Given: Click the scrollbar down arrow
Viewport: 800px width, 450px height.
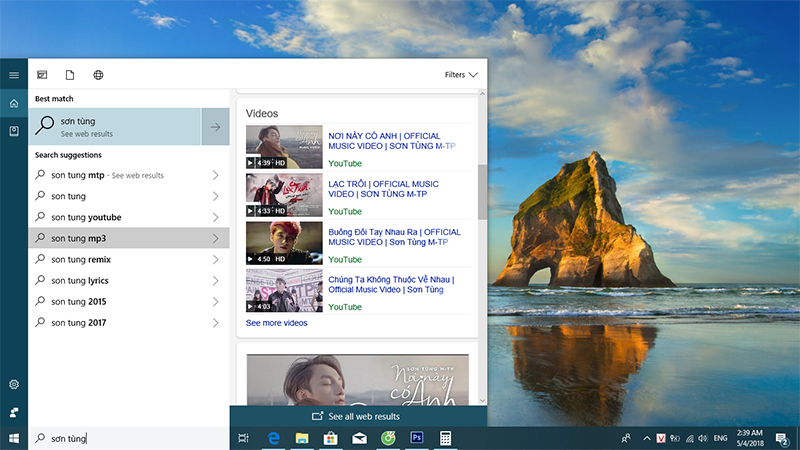Looking at the screenshot, I should 482,401.
